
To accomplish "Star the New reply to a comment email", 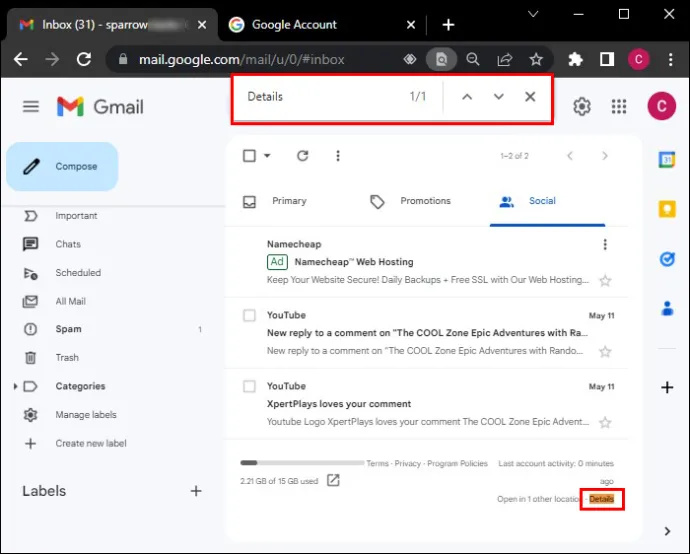I will click(x=606, y=351).
